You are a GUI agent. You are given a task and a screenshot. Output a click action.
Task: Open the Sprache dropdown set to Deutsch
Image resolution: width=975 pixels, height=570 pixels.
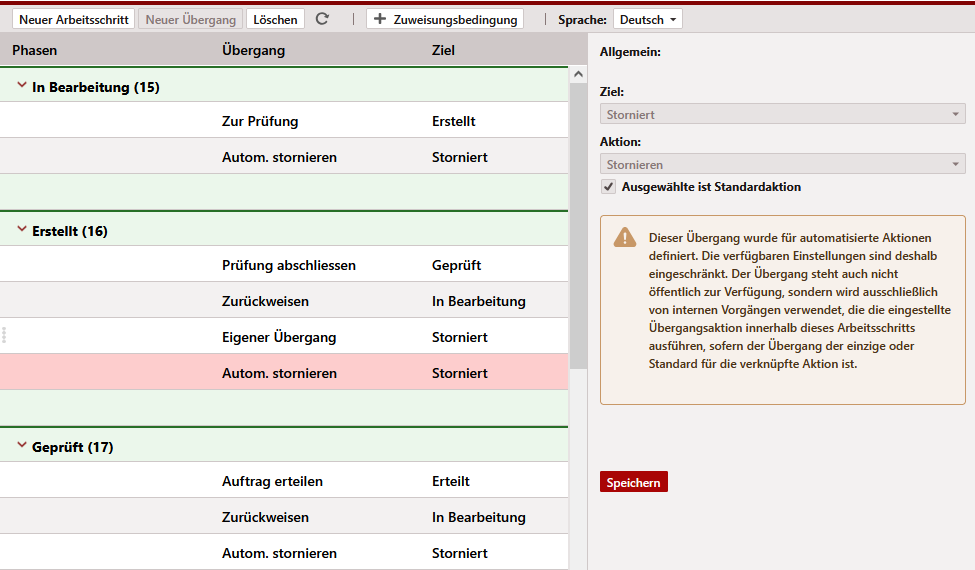coord(648,19)
